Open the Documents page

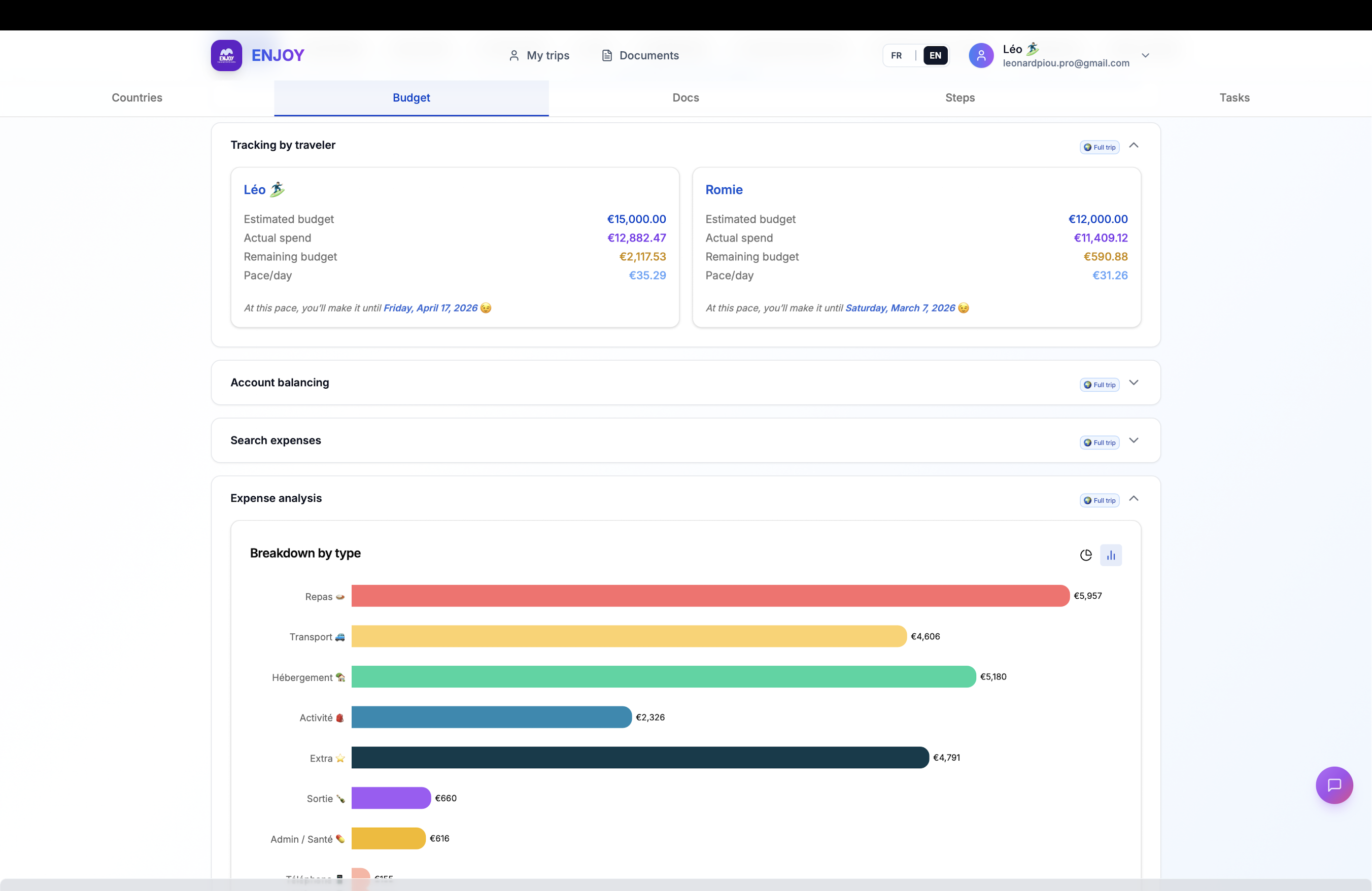click(640, 55)
